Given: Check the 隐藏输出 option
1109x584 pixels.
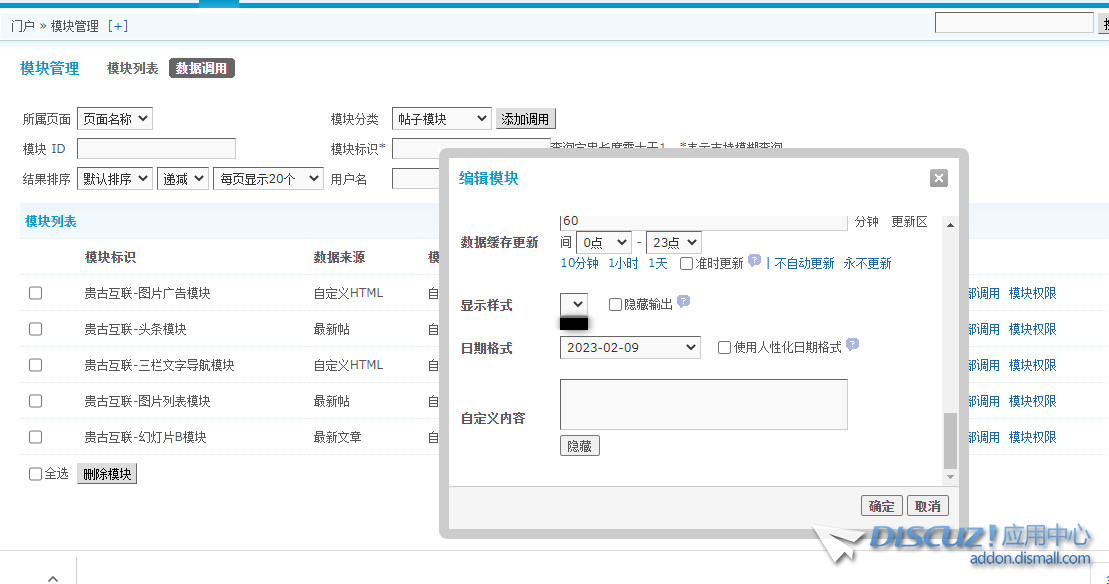Looking at the screenshot, I should pos(616,301).
